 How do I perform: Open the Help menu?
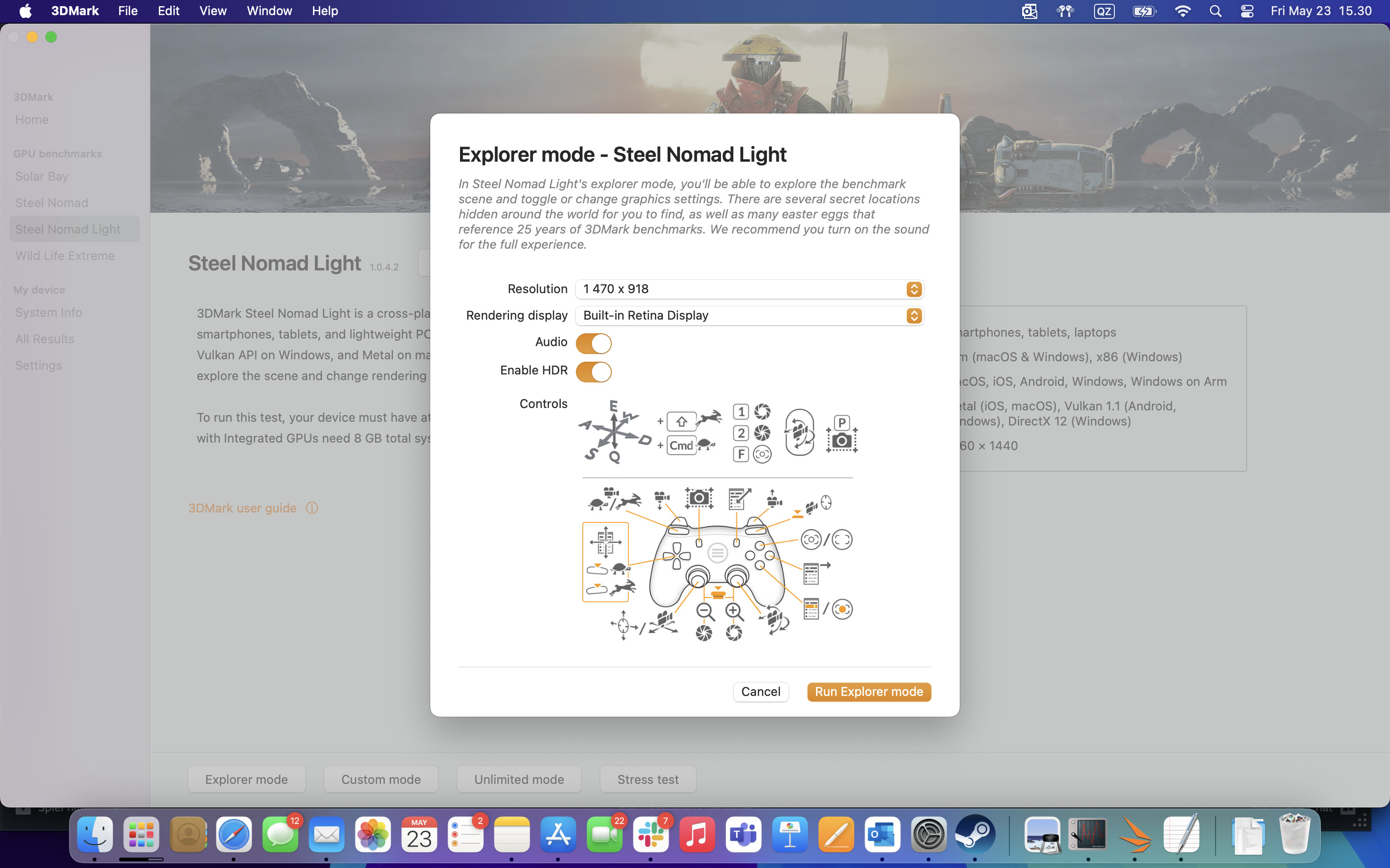(324, 11)
